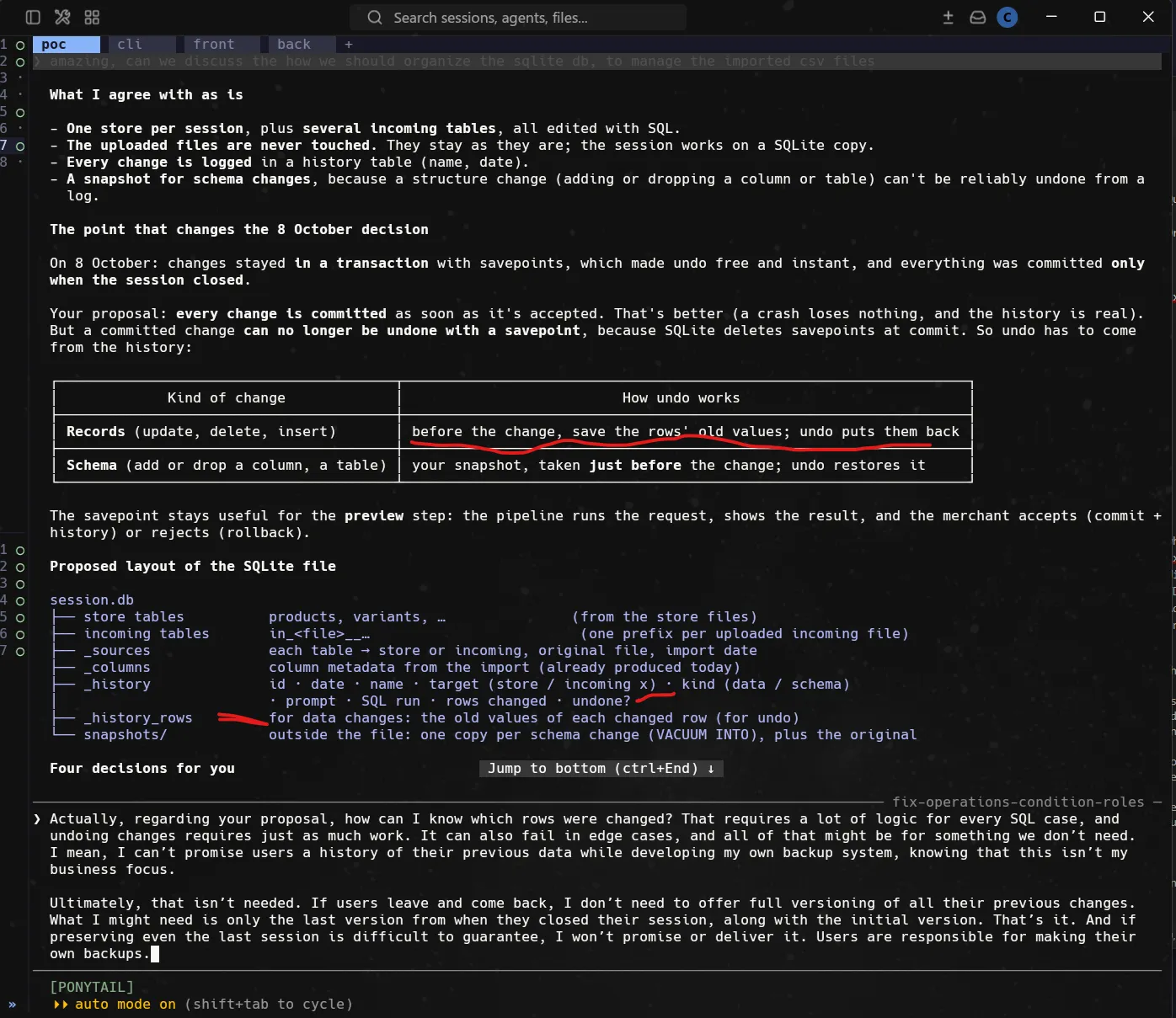Open the grid layout icon
Image resolution: width=1176 pixels, height=1018 pixels.
pyautogui.click(x=92, y=17)
